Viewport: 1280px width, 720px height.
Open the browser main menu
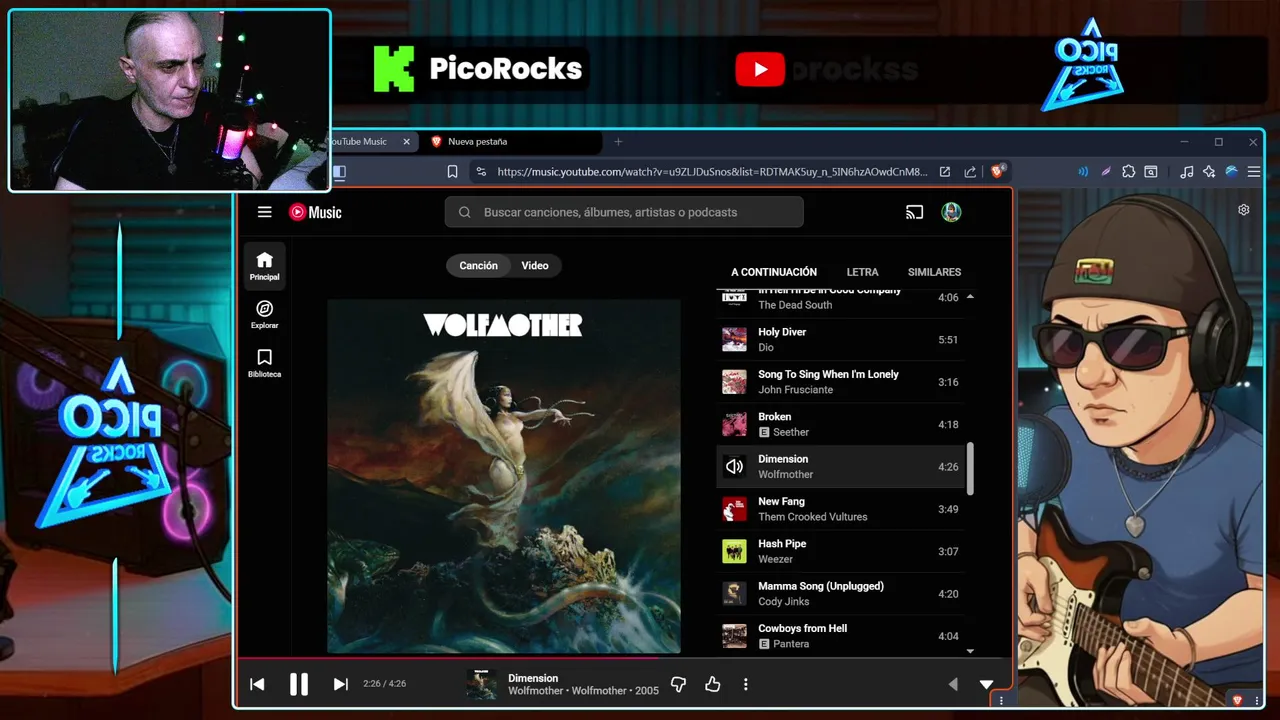[1254, 172]
